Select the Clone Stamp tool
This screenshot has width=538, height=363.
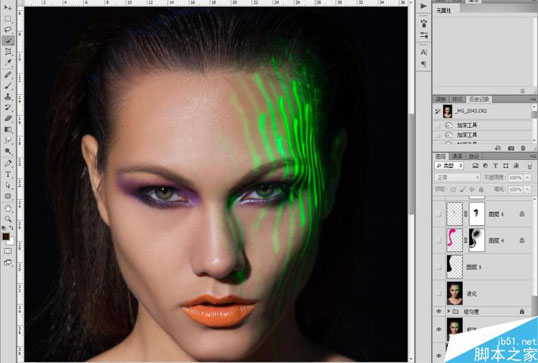tap(8, 96)
